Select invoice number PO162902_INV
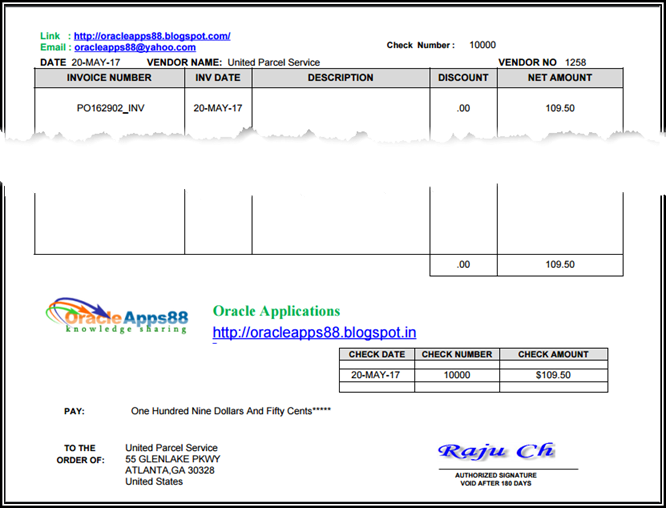This screenshot has width=666, height=508. (110, 108)
